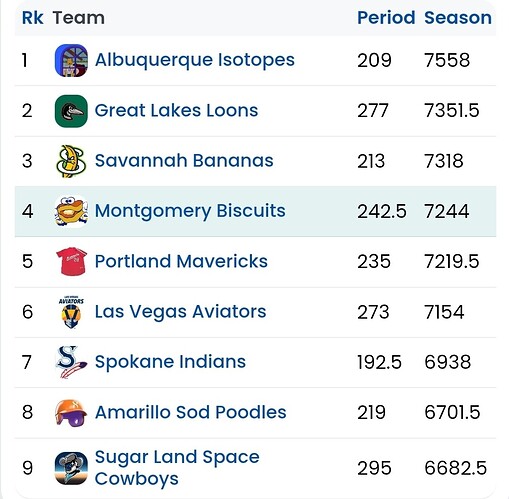Click the Spokane Indians S logo
Screen dimensions: 509x499
(x=71, y=362)
